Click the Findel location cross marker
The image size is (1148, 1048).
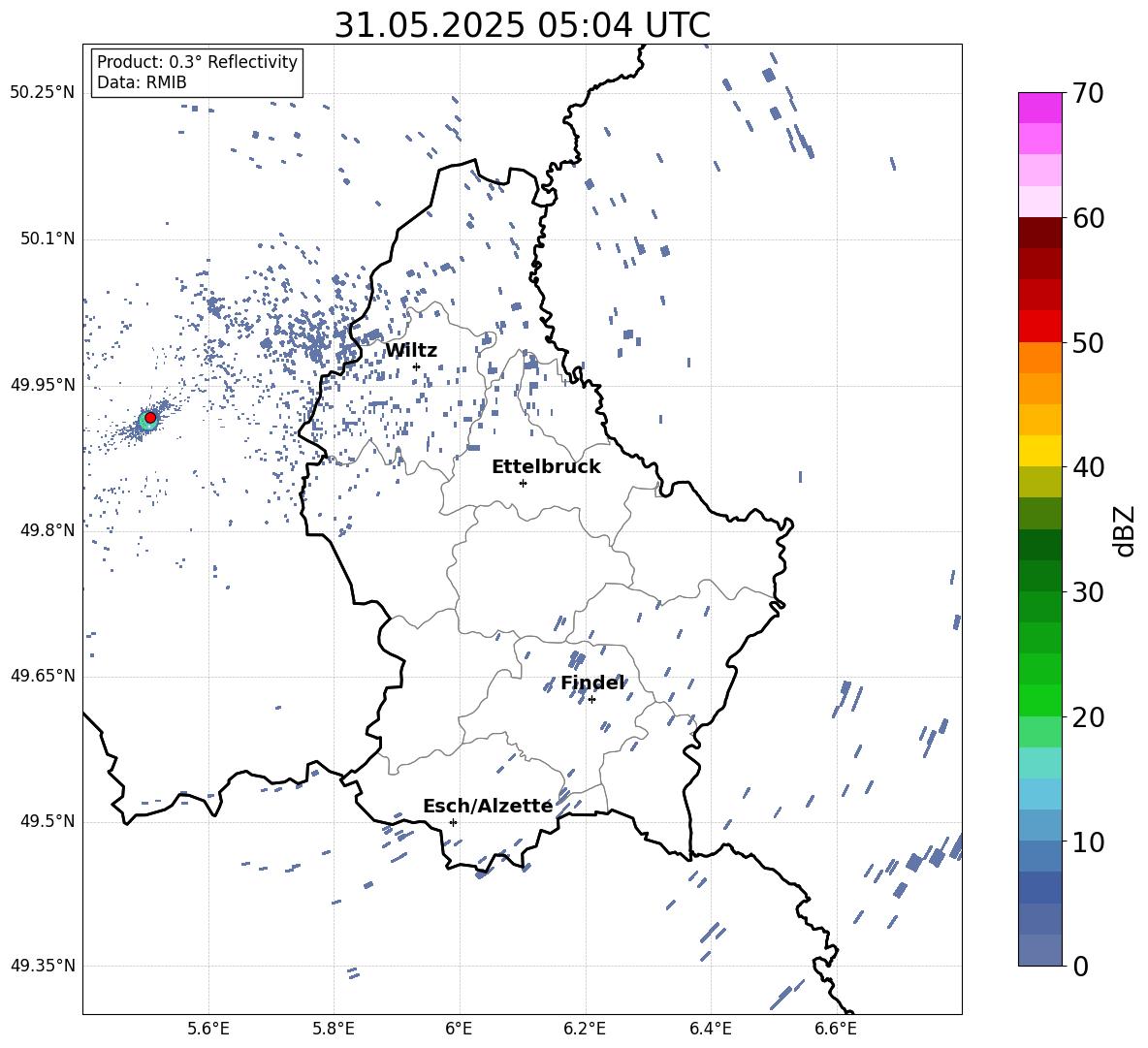click(591, 700)
